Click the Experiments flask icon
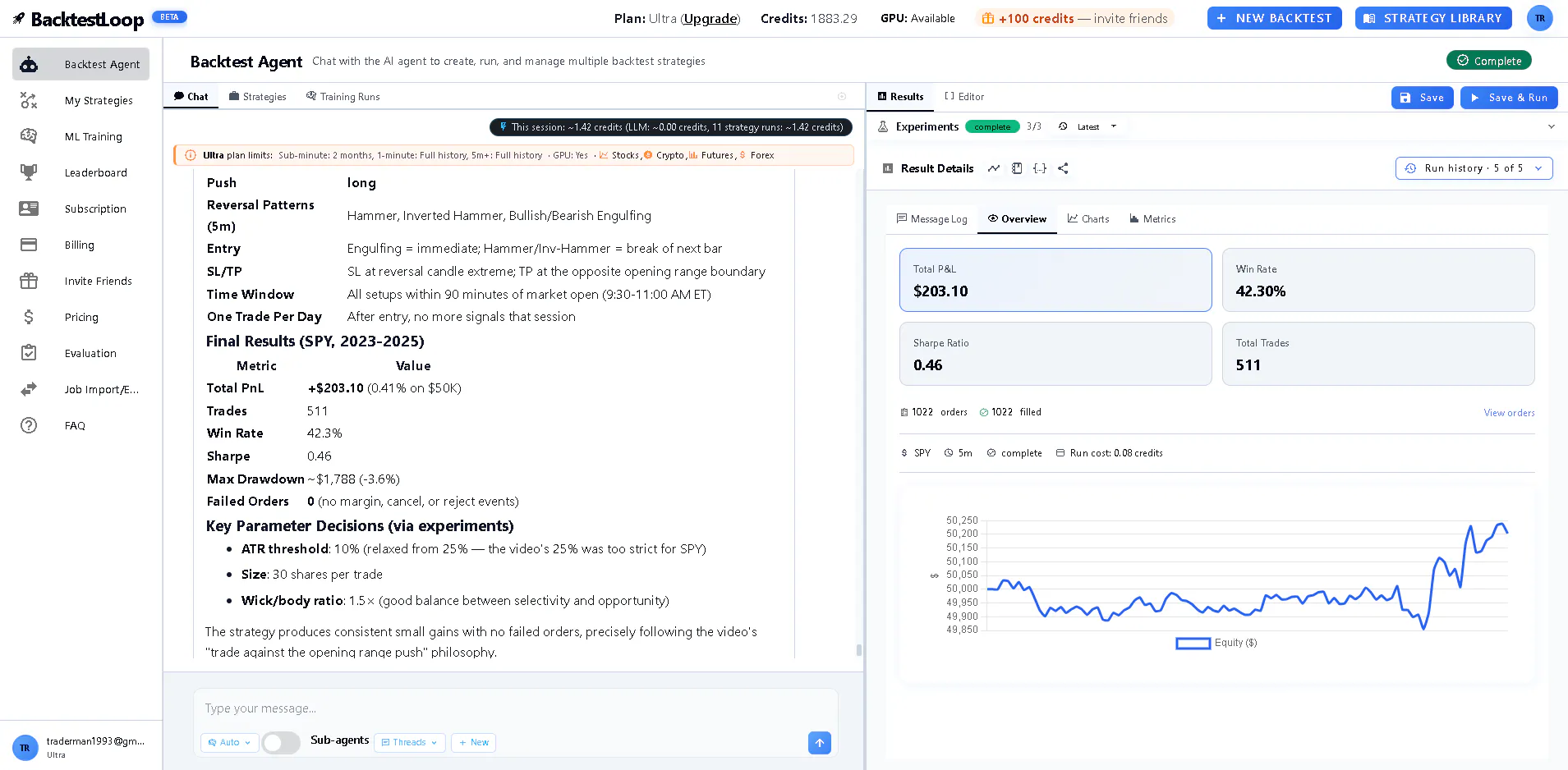 click(883, 126)
